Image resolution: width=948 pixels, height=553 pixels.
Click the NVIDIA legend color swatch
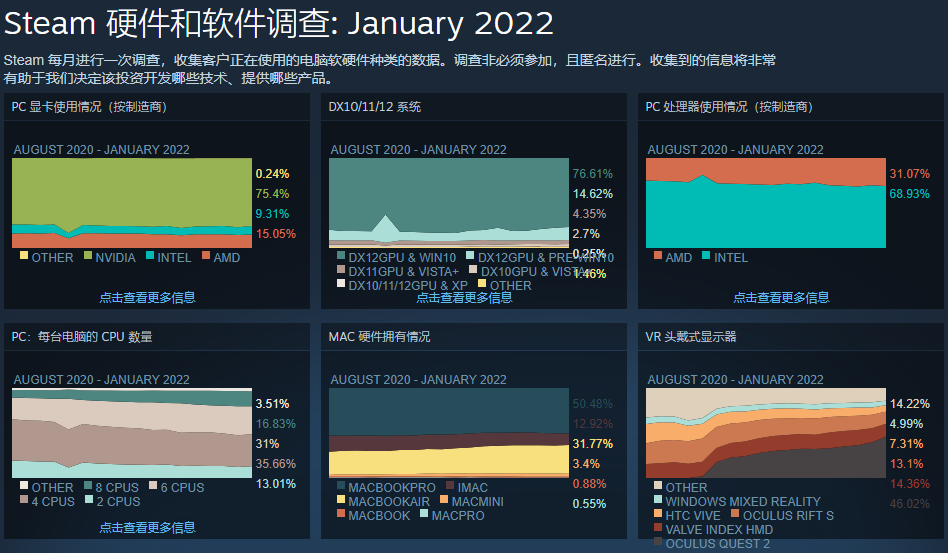[x=88, y=255]
